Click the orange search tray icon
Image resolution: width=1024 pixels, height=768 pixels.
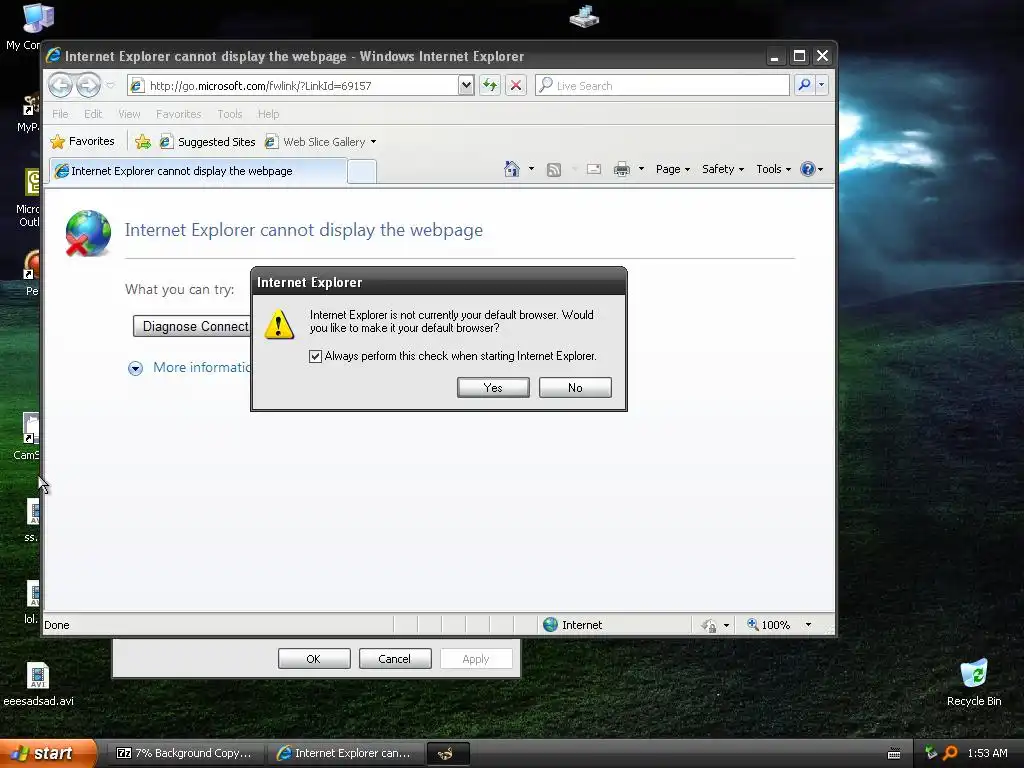(x=950, y=753)
